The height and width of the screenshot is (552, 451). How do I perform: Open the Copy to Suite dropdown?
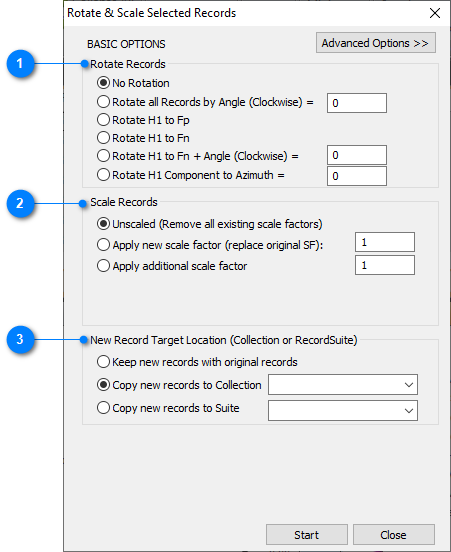coord(343,410)
